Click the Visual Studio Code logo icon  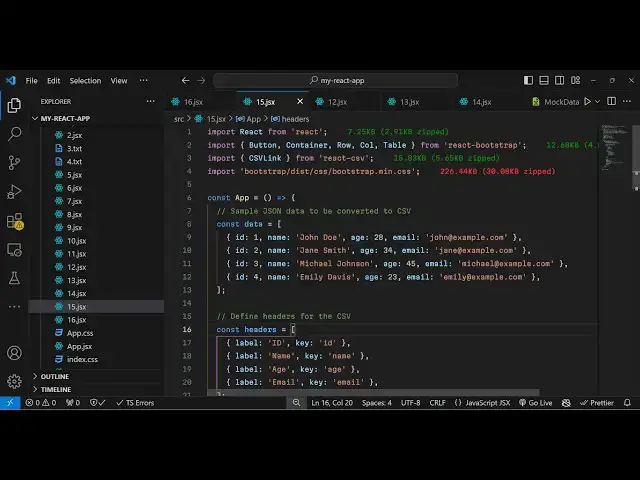11,80
